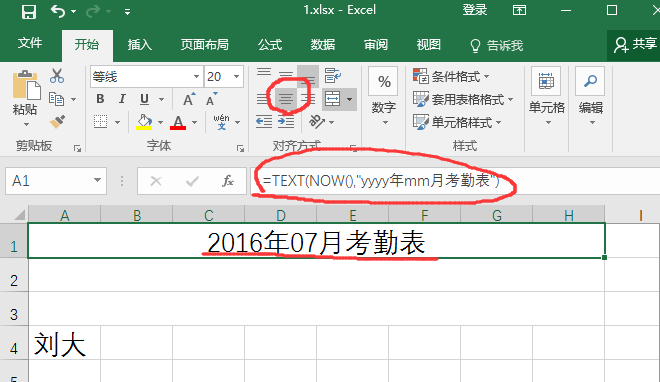
Task: Toggle Align Right icon
Action: [x=309, y=99]
